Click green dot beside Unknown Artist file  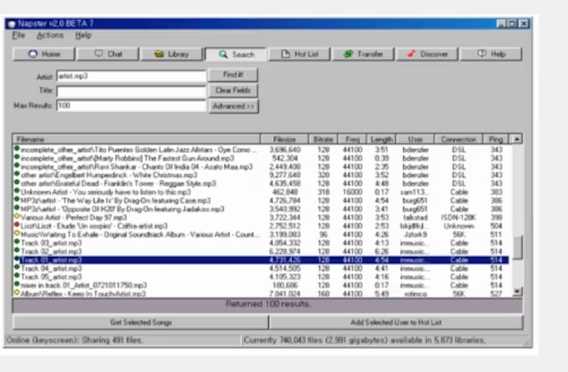pos(17,191)
